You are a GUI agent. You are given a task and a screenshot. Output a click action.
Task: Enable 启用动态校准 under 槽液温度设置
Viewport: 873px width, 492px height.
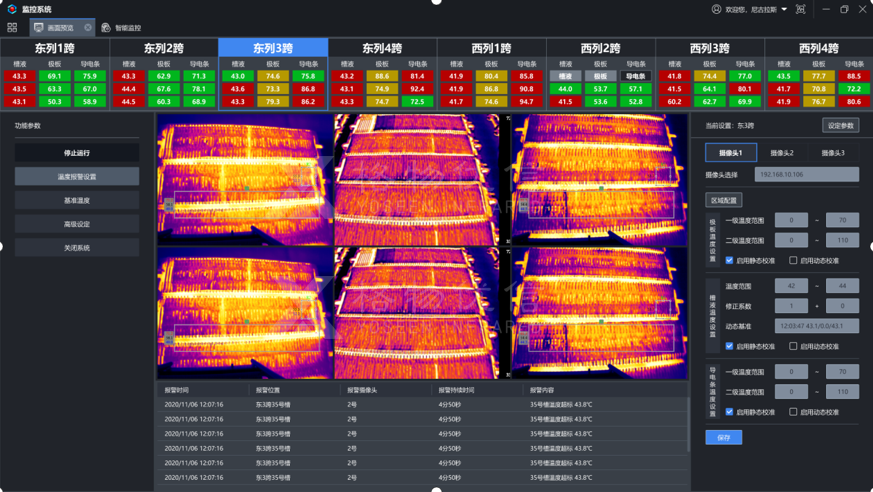click(x=794, y=346)
